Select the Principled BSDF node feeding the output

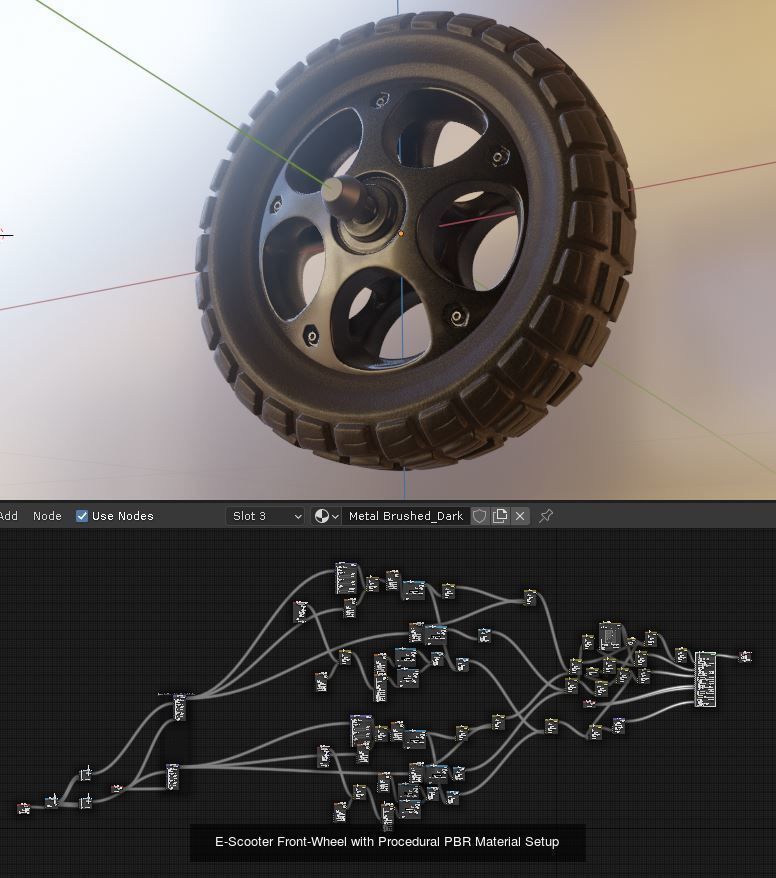(705, 679)
